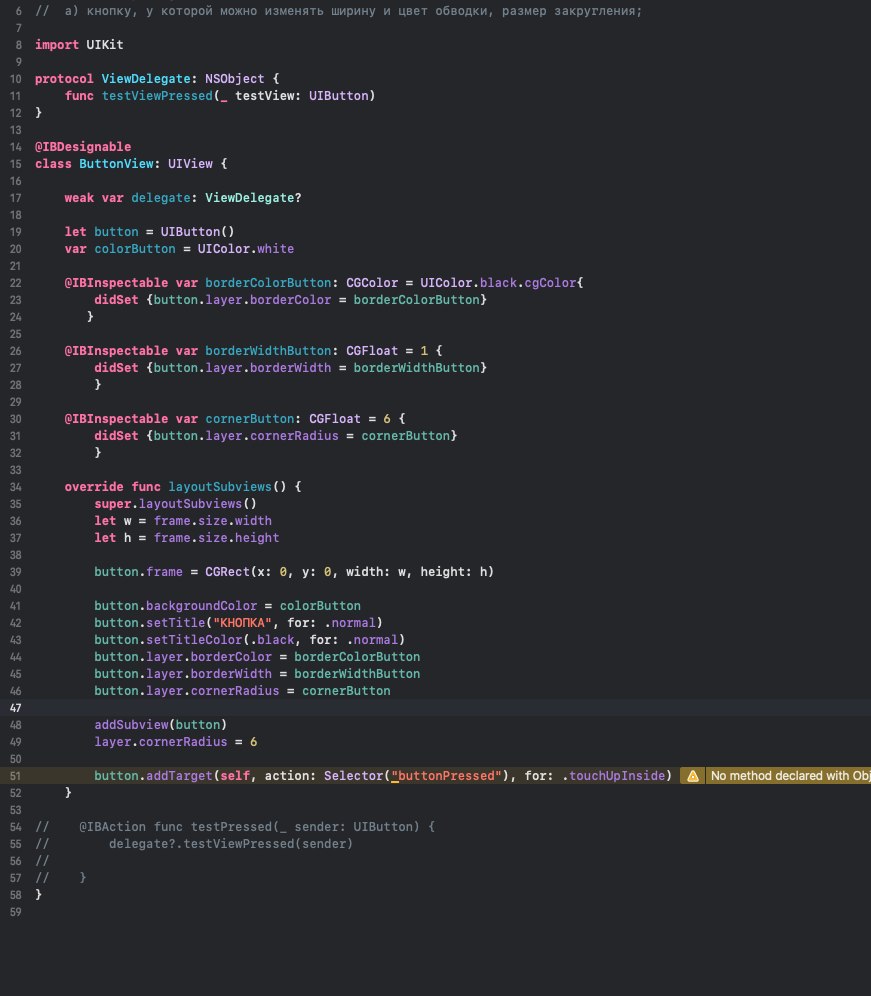Click the "super" keyword on line 35
This screenshot has height=996, width=871.
tap(112, 504)
